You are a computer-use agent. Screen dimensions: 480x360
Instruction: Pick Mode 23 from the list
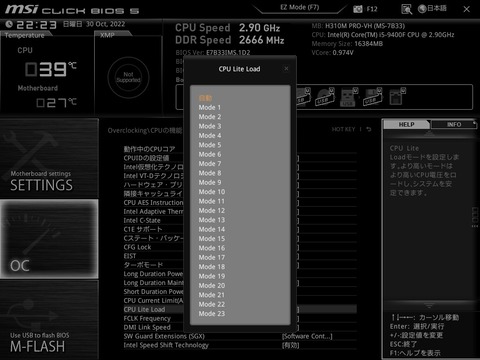pyautogui.click(x=212, y=314)
